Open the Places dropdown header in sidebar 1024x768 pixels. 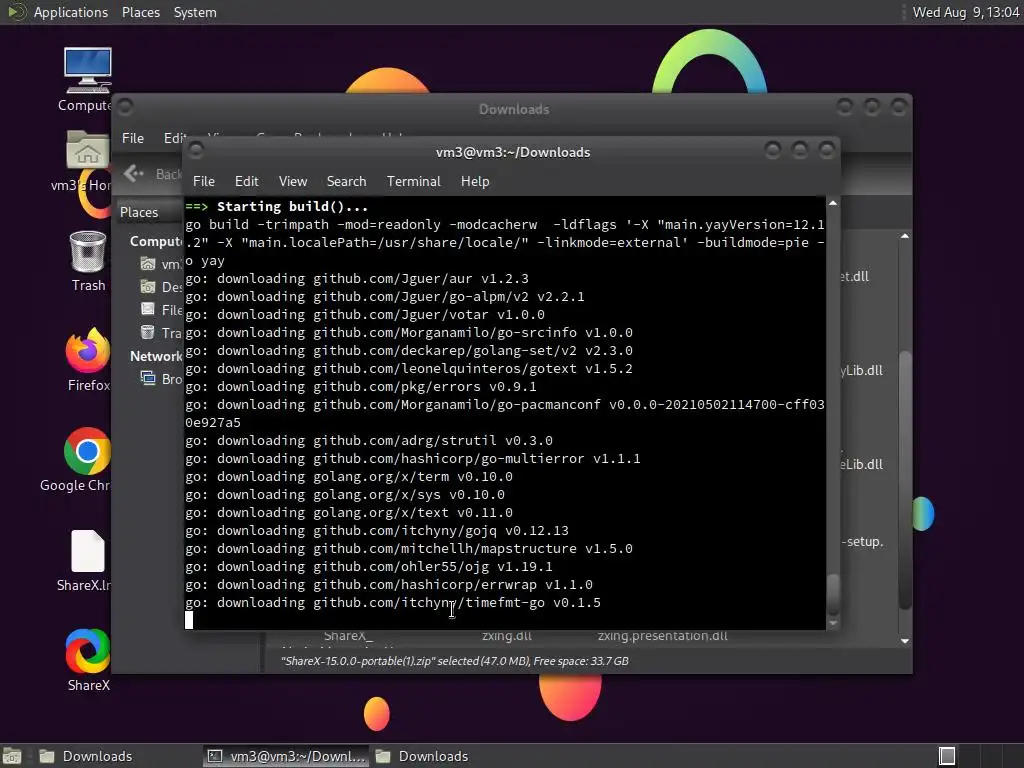pyautogui.click(x=150, y=212)
